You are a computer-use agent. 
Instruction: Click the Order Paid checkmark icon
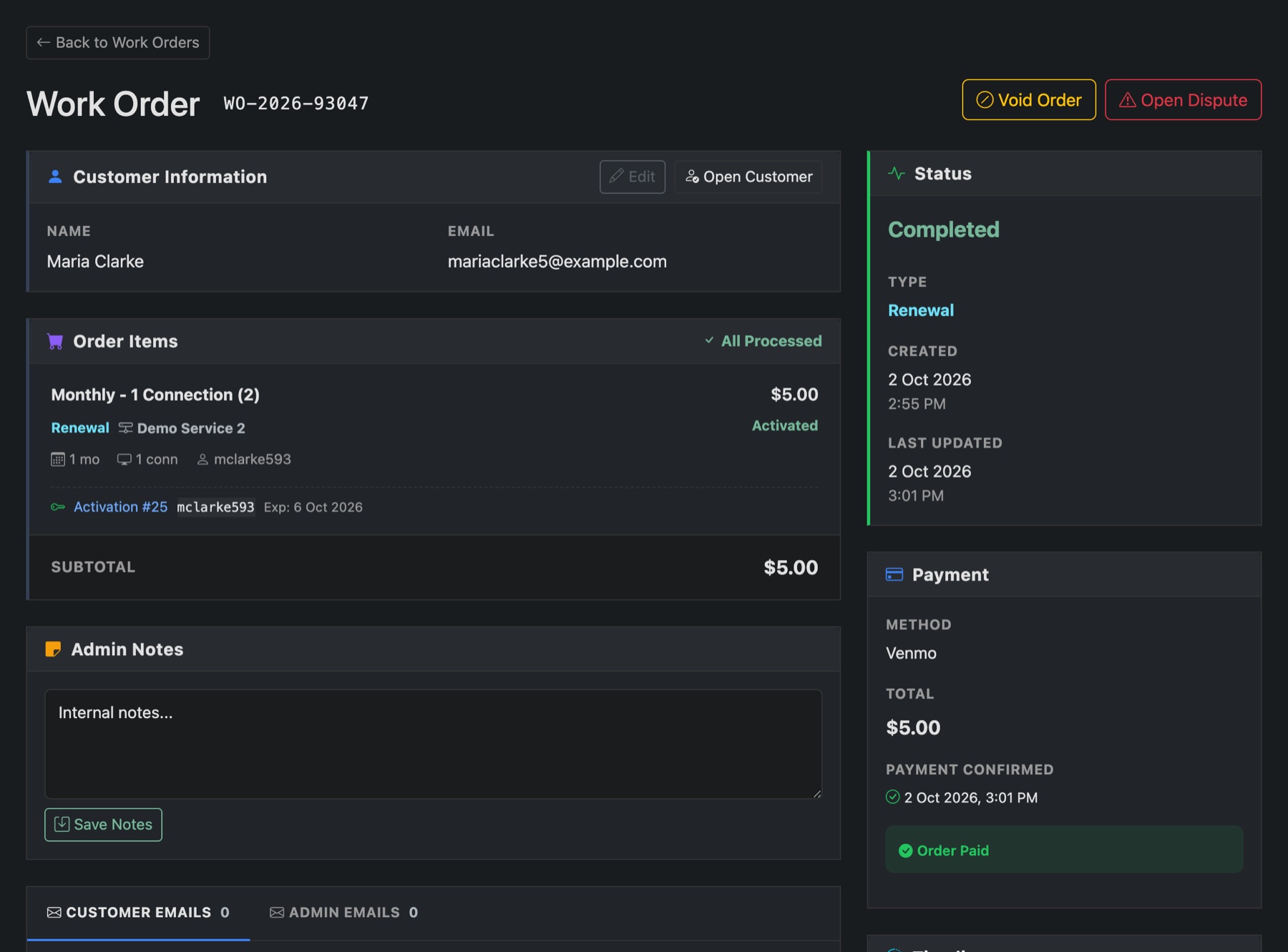click(906, 850)
